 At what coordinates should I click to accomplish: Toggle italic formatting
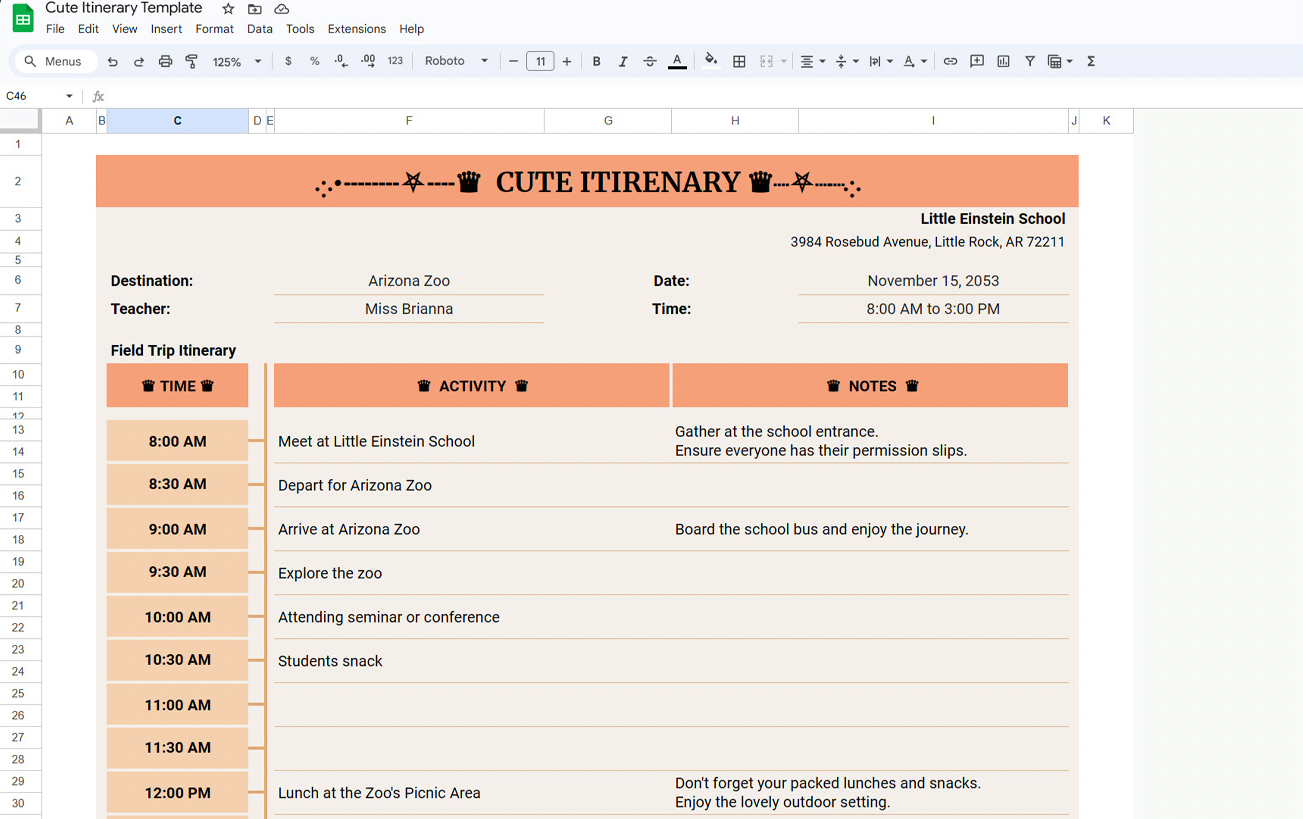tap(623, 61)
